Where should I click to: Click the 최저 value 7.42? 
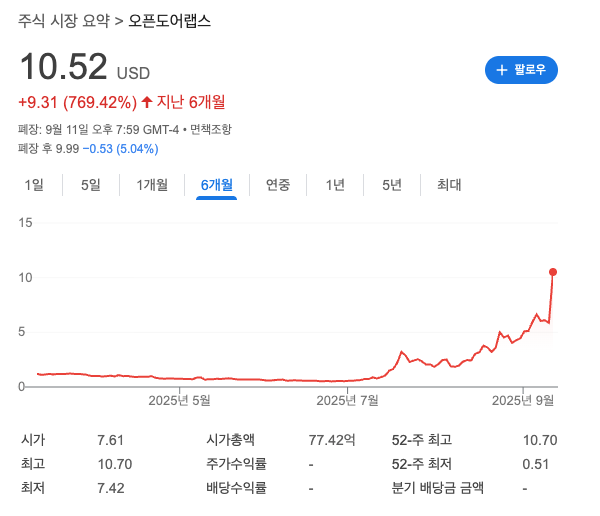coord(111,488)
